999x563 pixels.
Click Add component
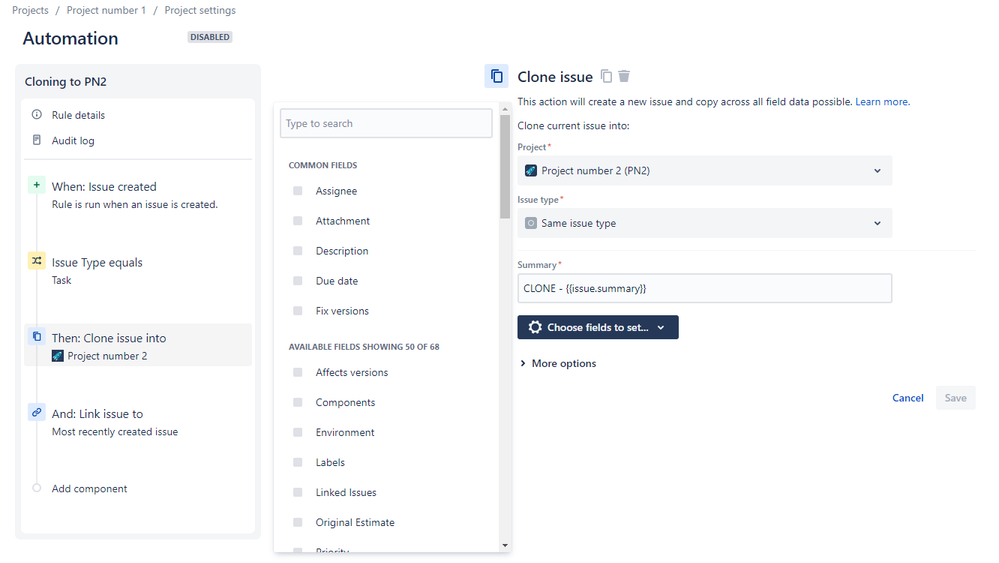pos(89,488)
